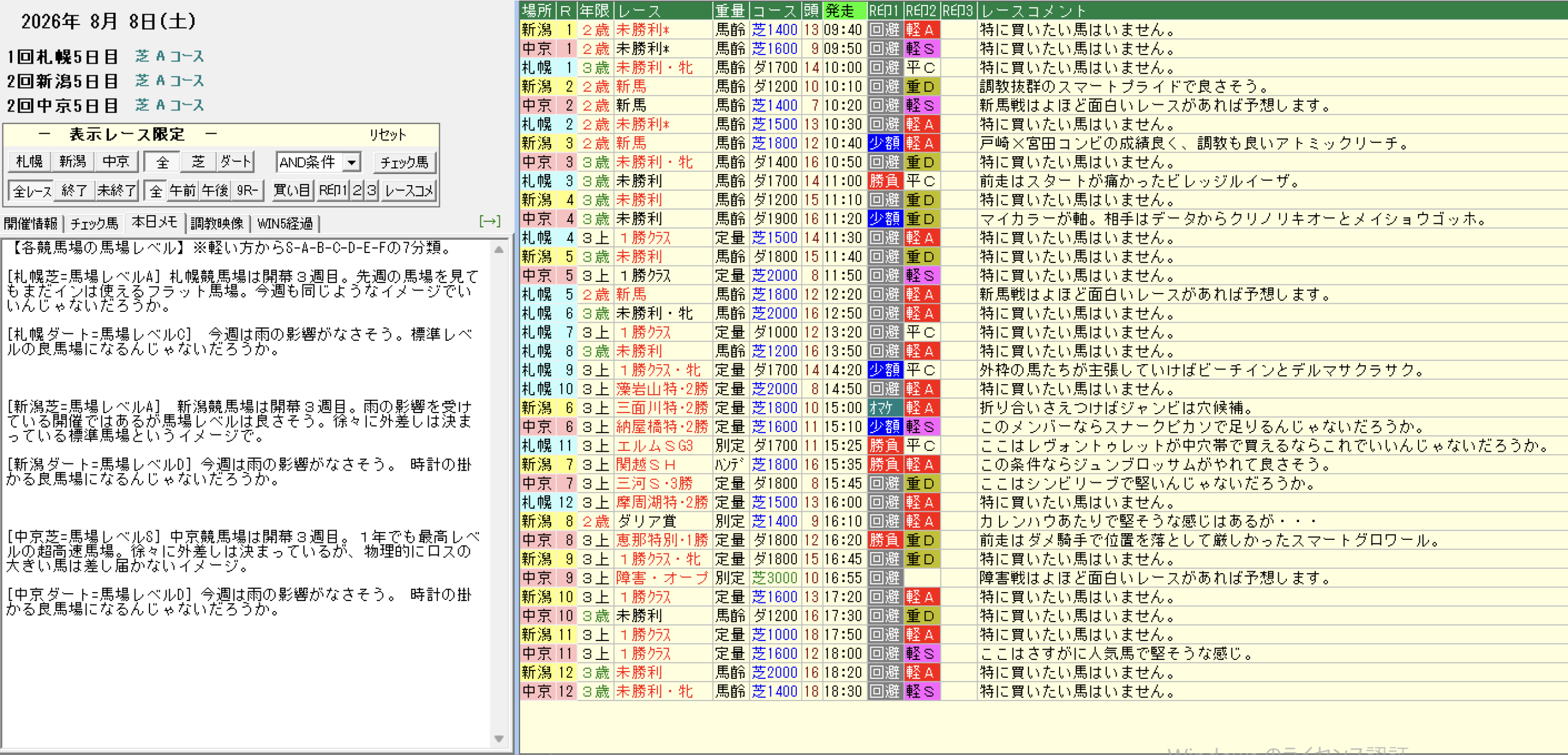Click the memo scrollbar up arrow
The width and height of the screenshot is (1568, 755).
pyautogui.click(x=499, y=249)
